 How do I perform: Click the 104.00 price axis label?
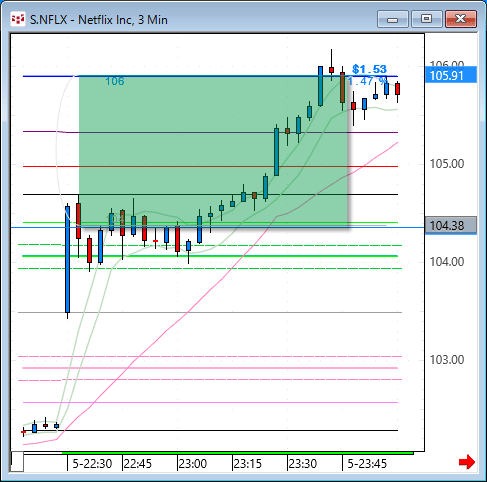coord(447,262)
